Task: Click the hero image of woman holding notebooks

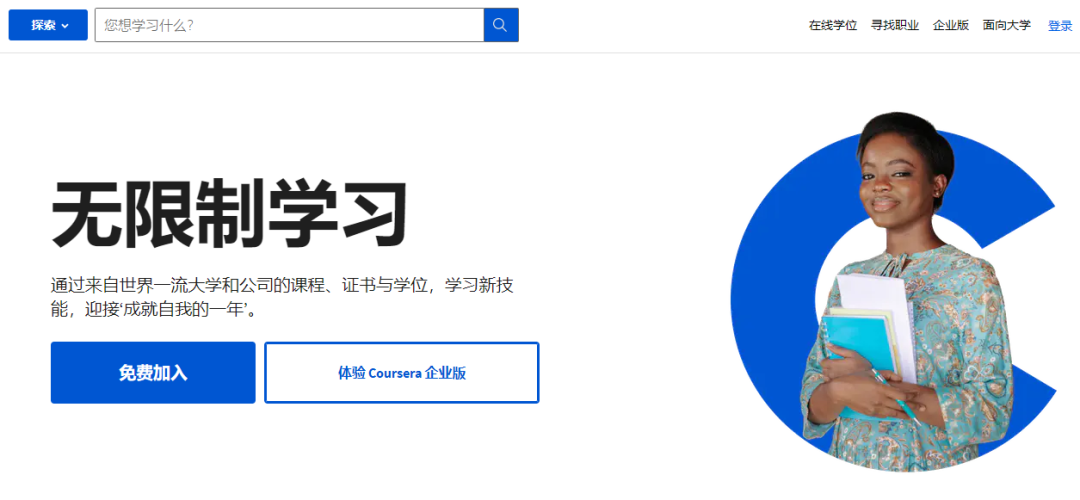Action: (x=893, y=292)
